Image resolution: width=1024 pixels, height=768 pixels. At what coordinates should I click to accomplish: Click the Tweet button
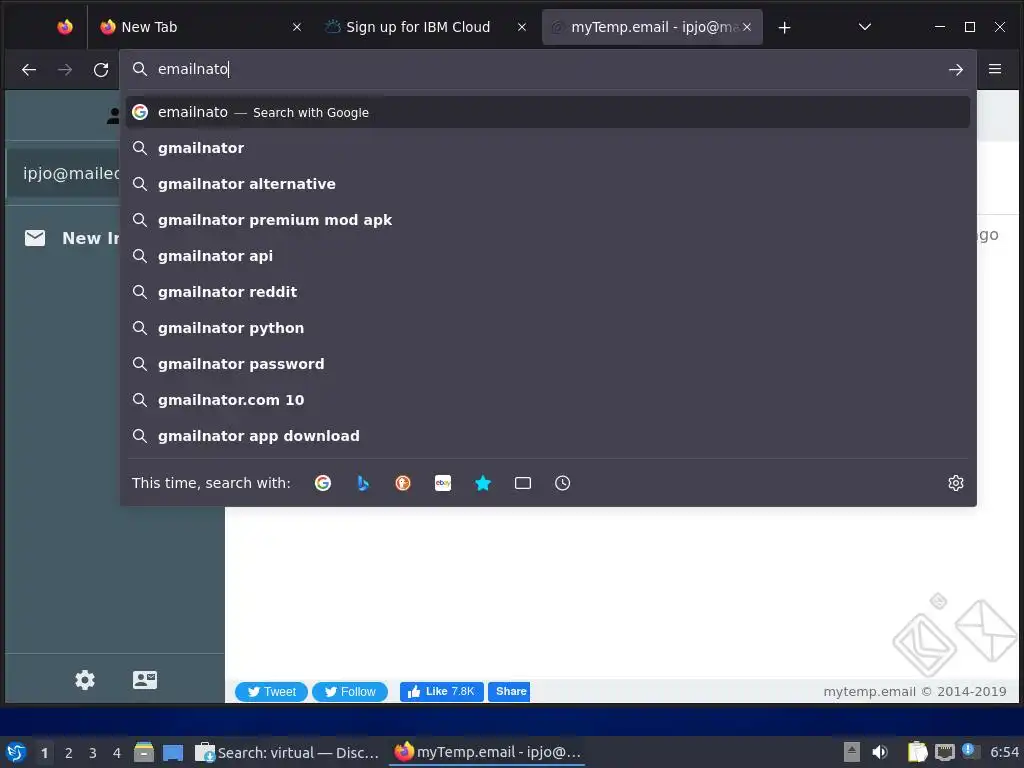click(271, 692)
